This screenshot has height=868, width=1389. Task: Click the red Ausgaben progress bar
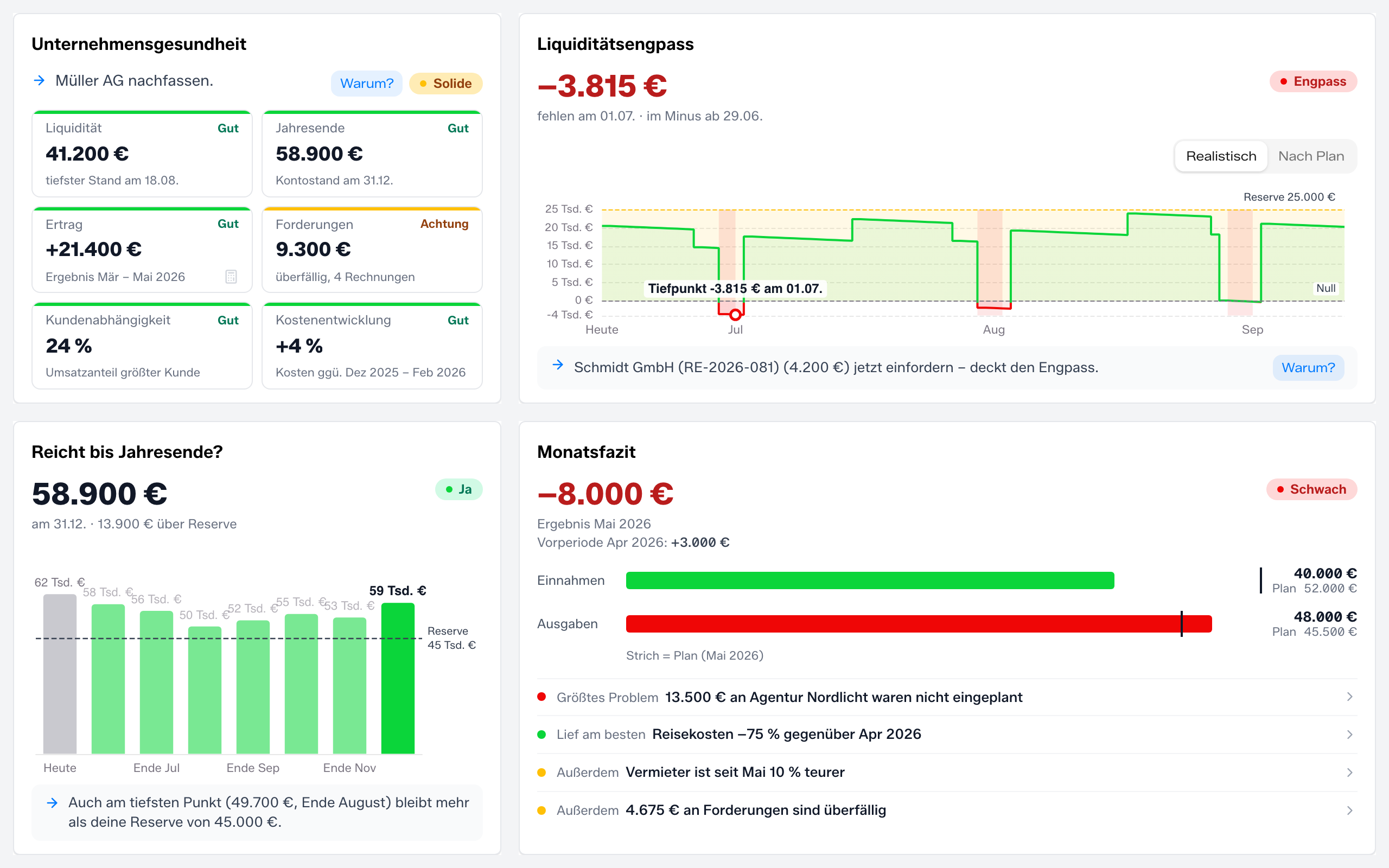coord(919,624)
